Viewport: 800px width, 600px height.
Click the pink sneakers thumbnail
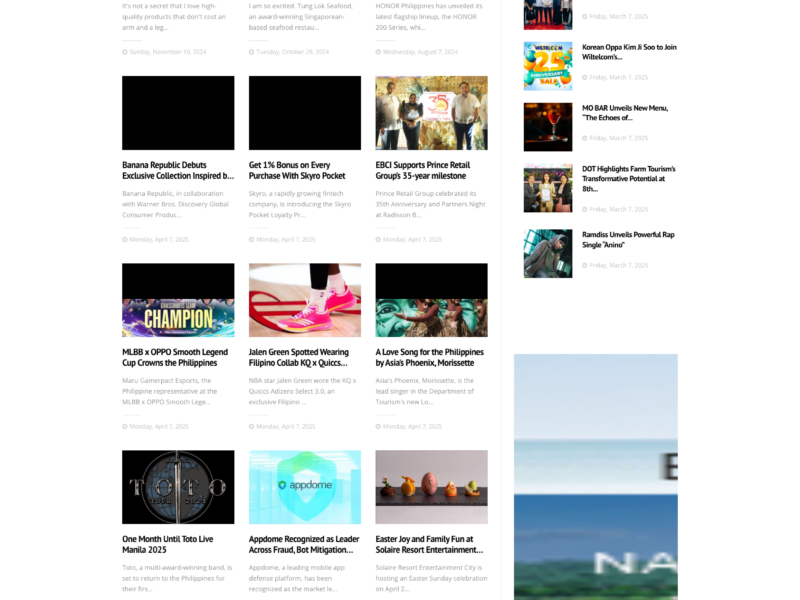(305, 300)
